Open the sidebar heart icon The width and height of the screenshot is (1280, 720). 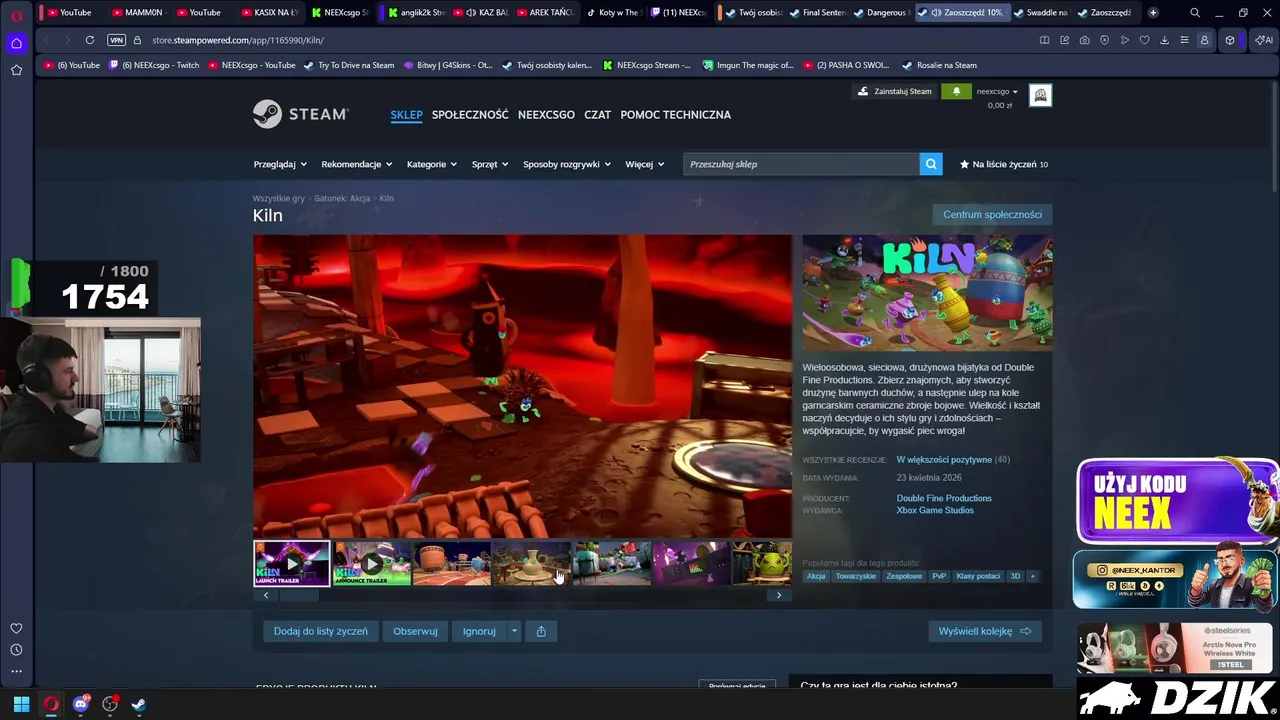click(16, 628)
